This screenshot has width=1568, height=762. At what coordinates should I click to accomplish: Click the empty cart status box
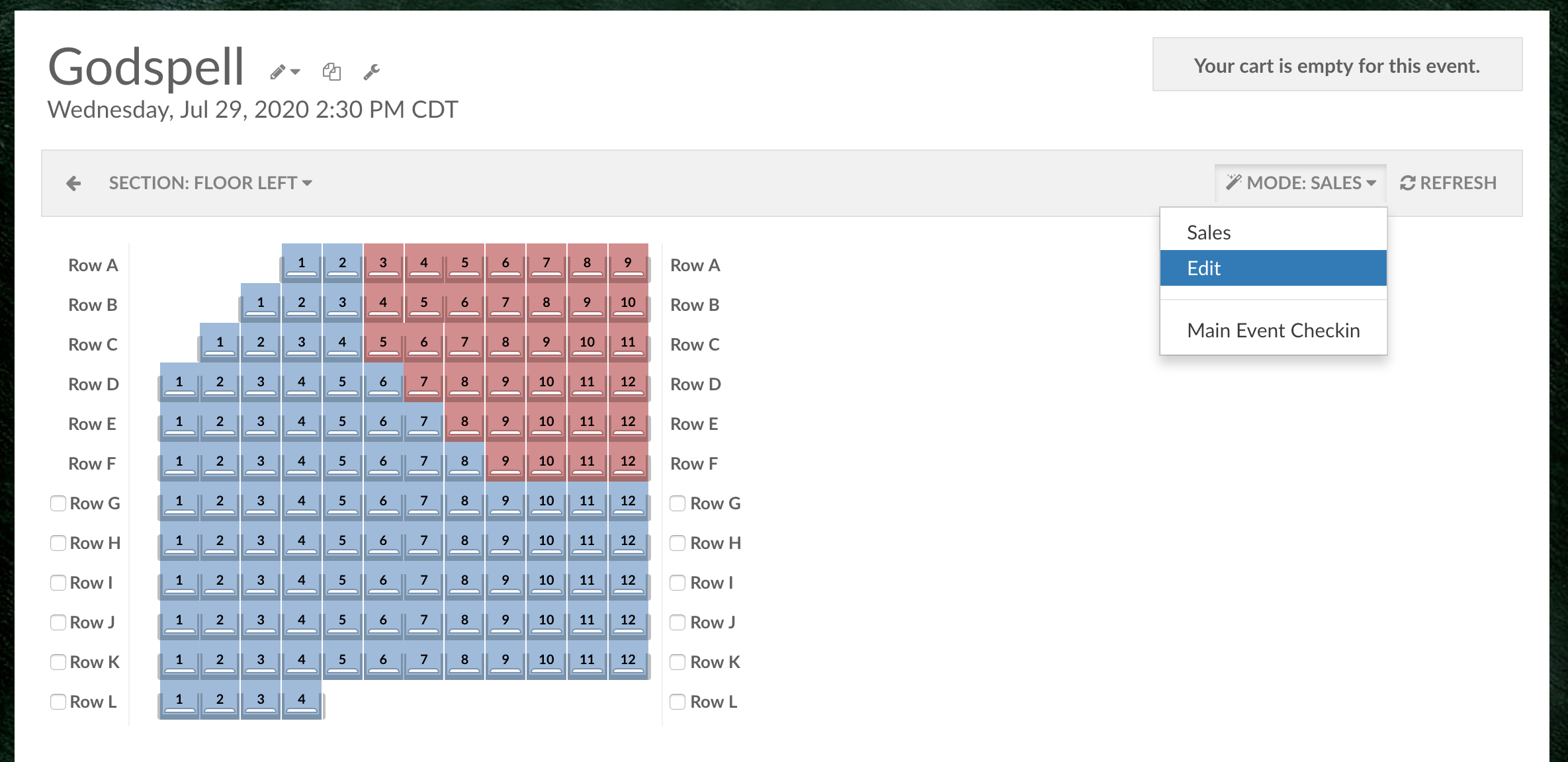(x=1337, y=64)
